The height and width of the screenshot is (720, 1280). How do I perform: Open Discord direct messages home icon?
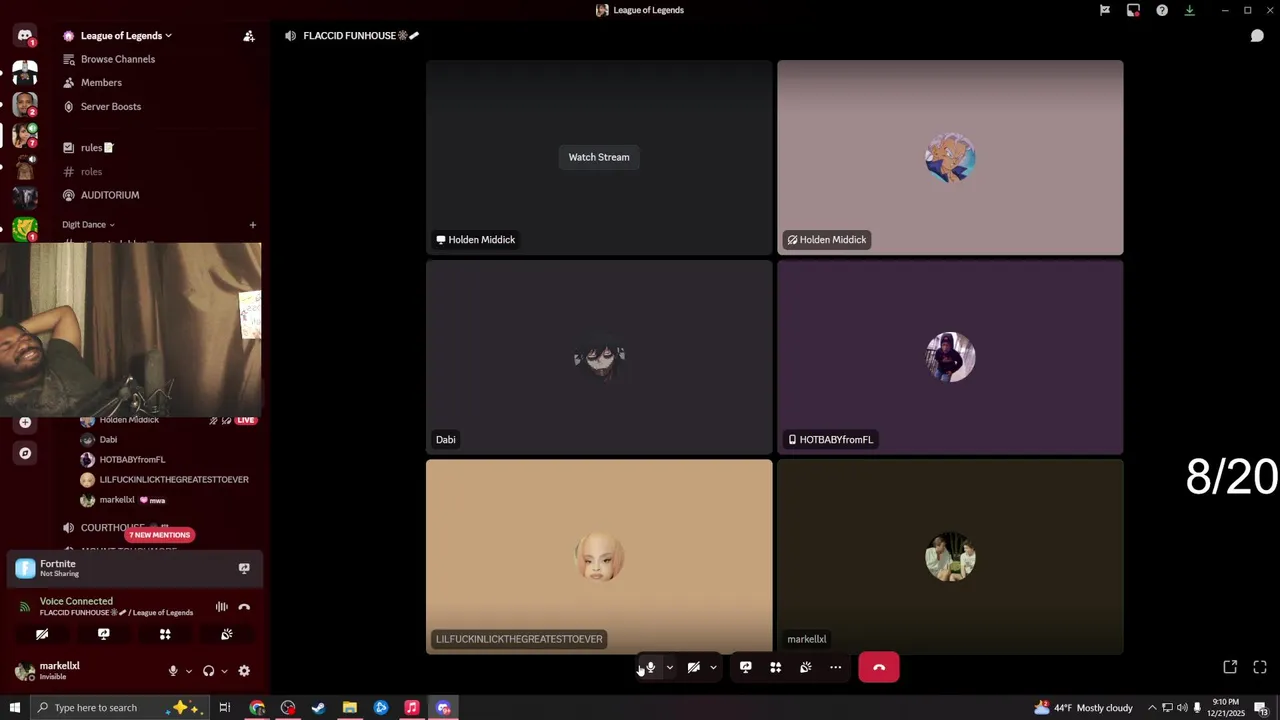(x=25, y=36)
